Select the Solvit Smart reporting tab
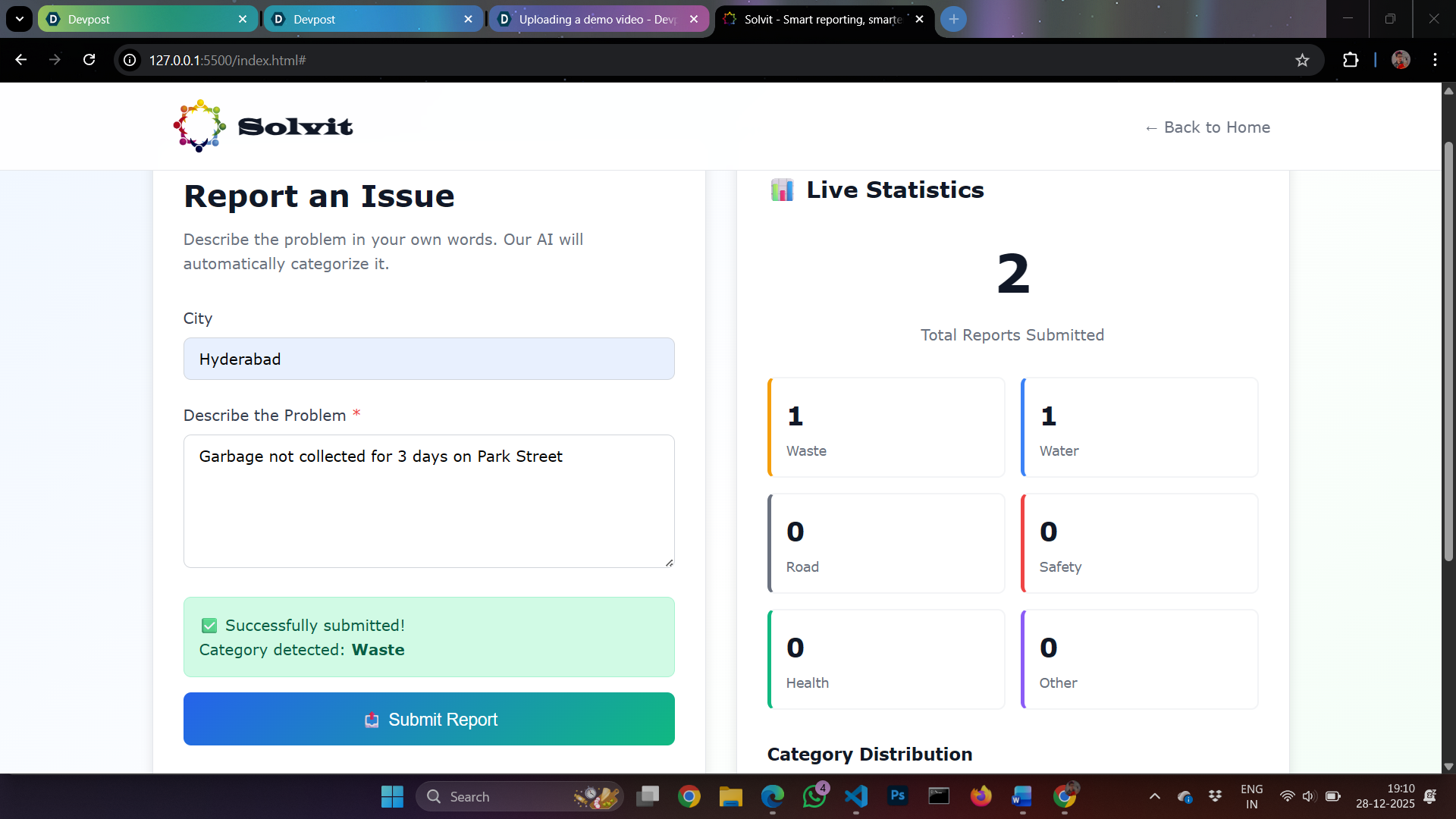 click(823, 19)
